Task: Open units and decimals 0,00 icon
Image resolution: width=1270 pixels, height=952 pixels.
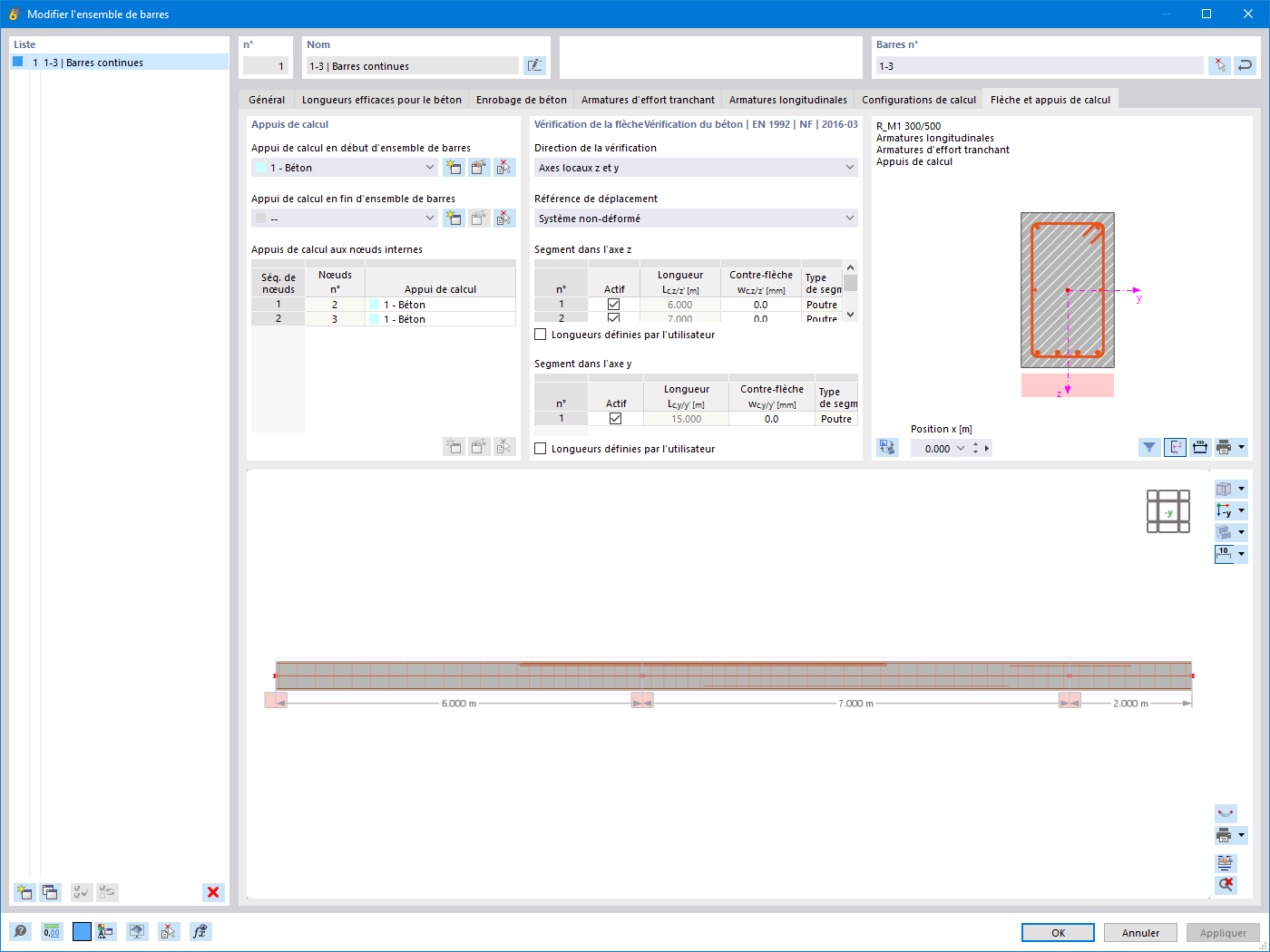Action: (52, 931)
